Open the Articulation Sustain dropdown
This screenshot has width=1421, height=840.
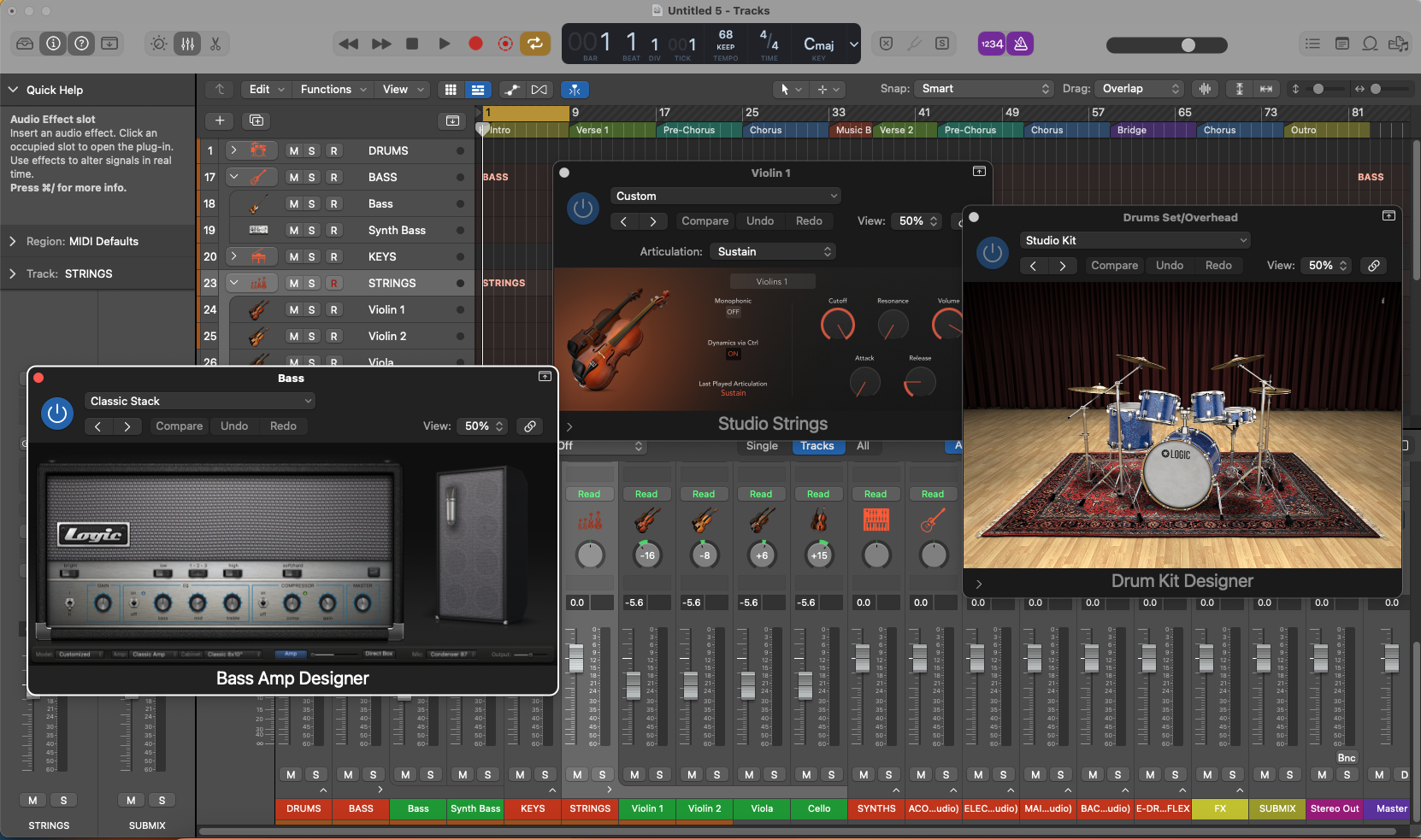[772, 251]
